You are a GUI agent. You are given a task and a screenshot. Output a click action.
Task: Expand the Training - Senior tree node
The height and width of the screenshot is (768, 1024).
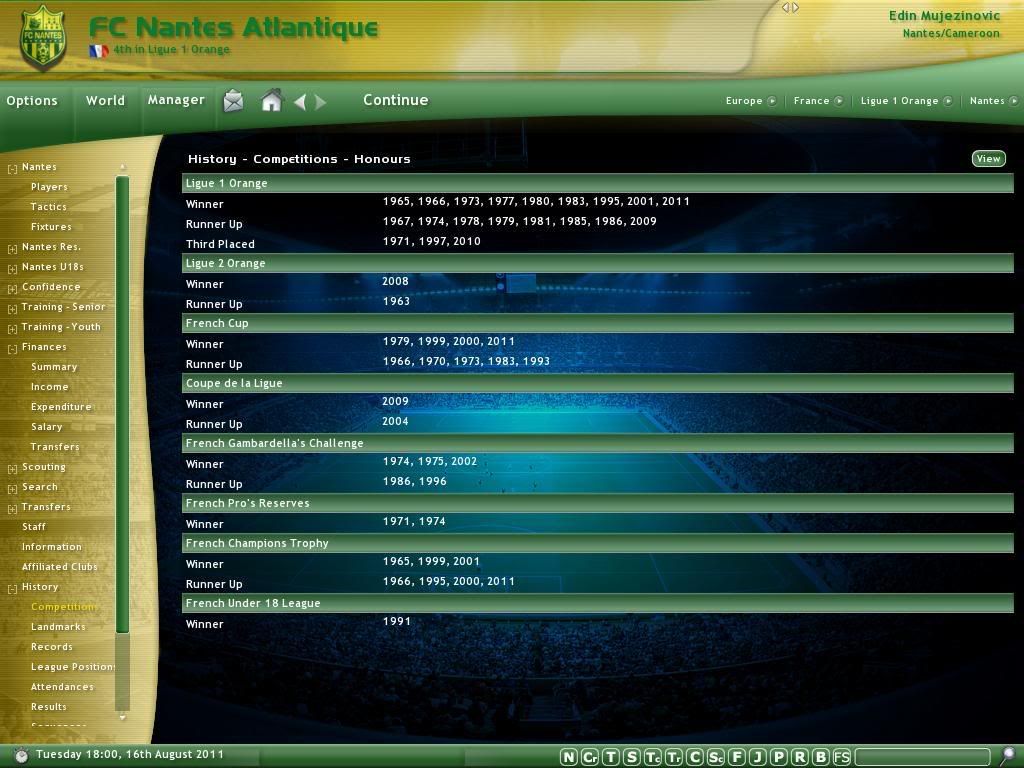coord(12,309)
